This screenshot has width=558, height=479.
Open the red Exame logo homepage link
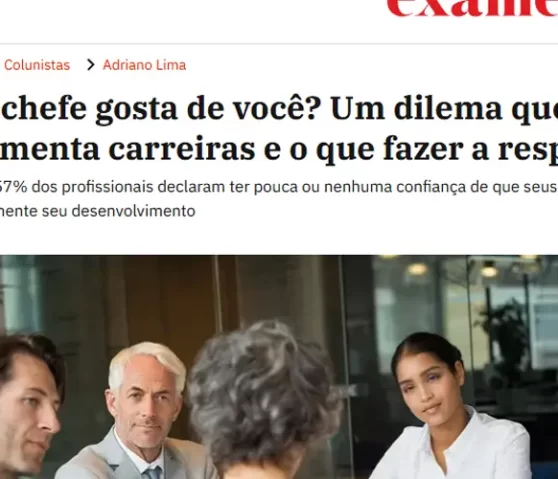(473, 8)
